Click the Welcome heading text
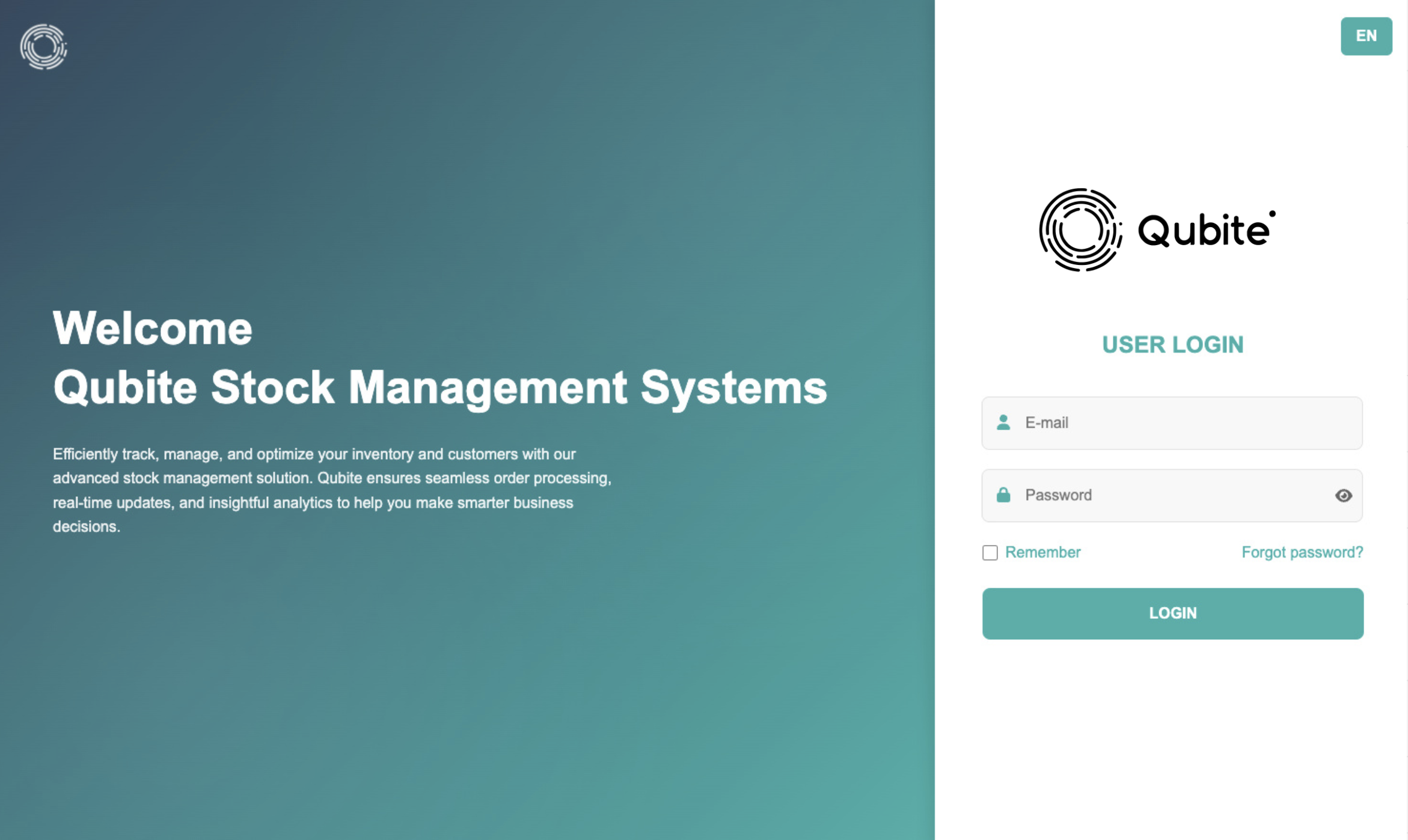The image size is (1408, 840). coord(153,329)
